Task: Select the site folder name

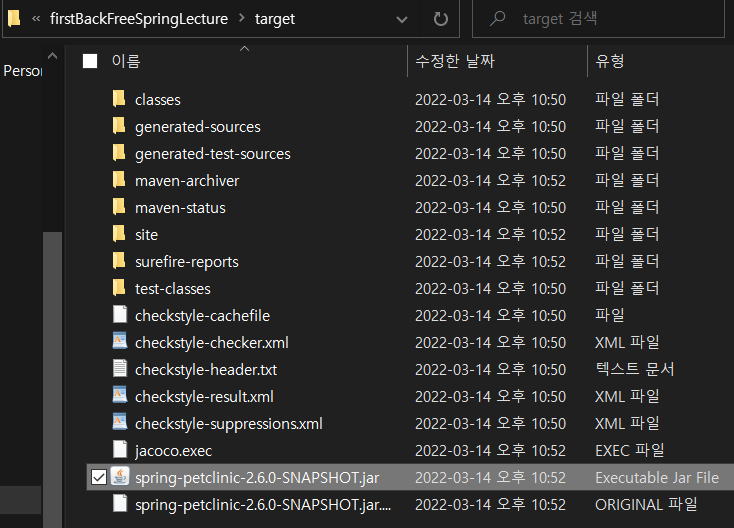Action: (147, 235)
